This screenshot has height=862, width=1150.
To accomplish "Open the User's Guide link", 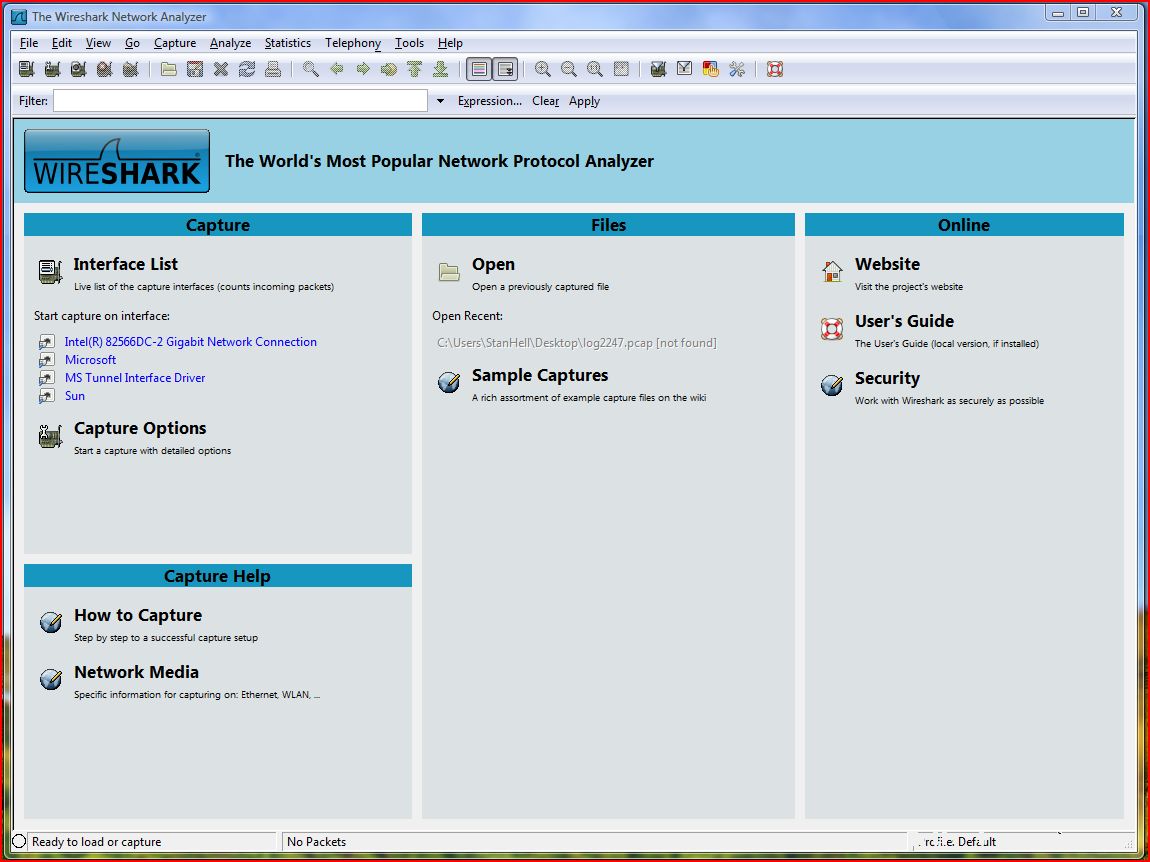I will pos(904,321).
